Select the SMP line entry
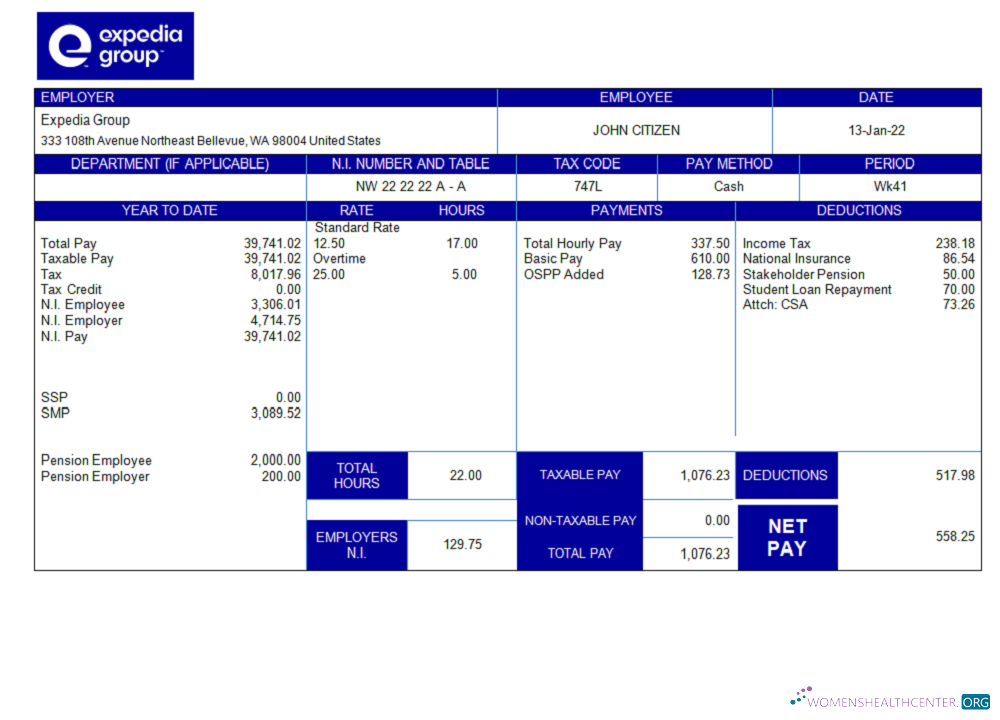1000x720 pixels. point(51,412)
